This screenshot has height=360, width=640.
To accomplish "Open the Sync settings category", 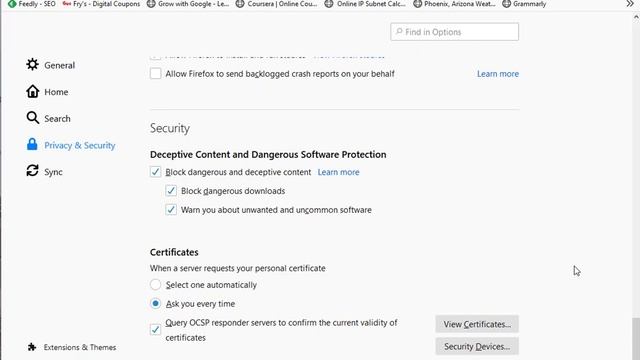I will (x=53, y=172).
